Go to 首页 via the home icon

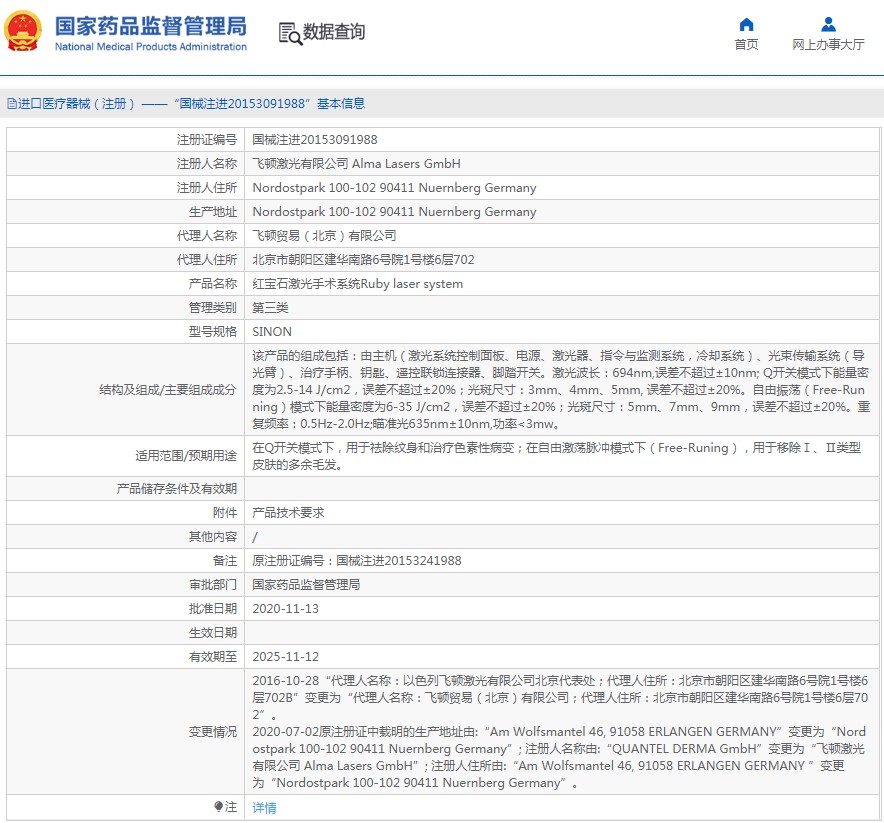coord(746,24)
